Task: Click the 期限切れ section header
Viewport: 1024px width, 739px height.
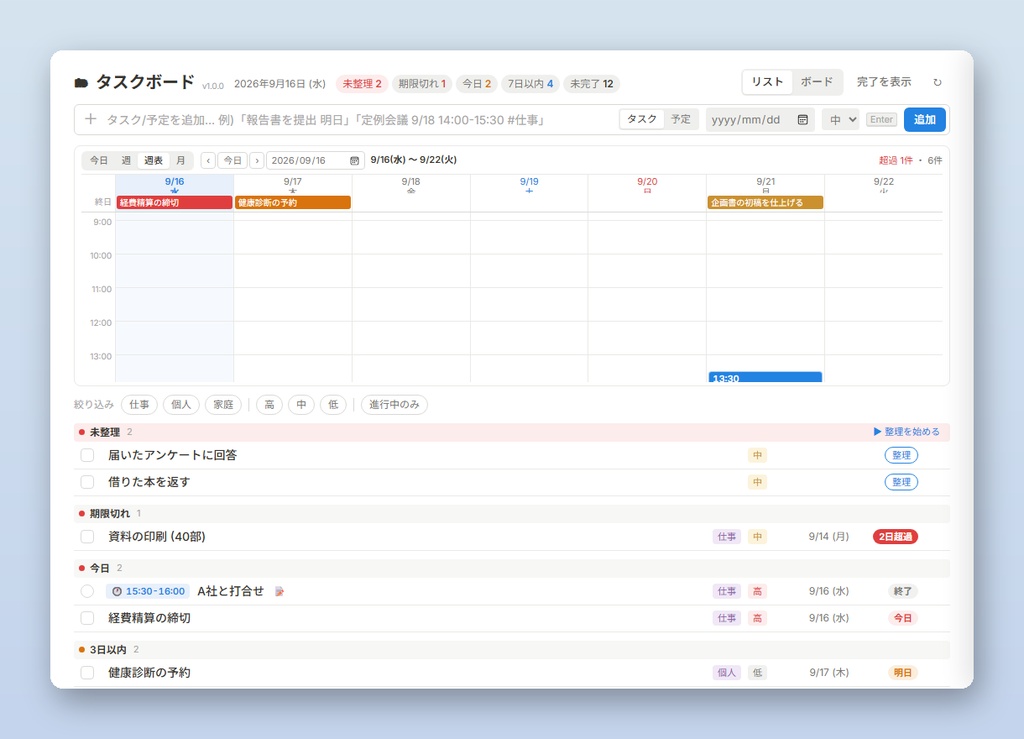Action: tap(512, 514)
